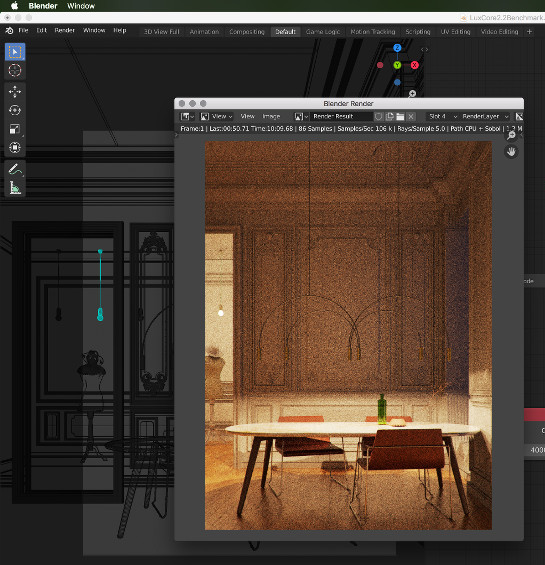Screen dimensions: 545x565
Task: Click the render window pan hand icon
Action: (511, 152)
